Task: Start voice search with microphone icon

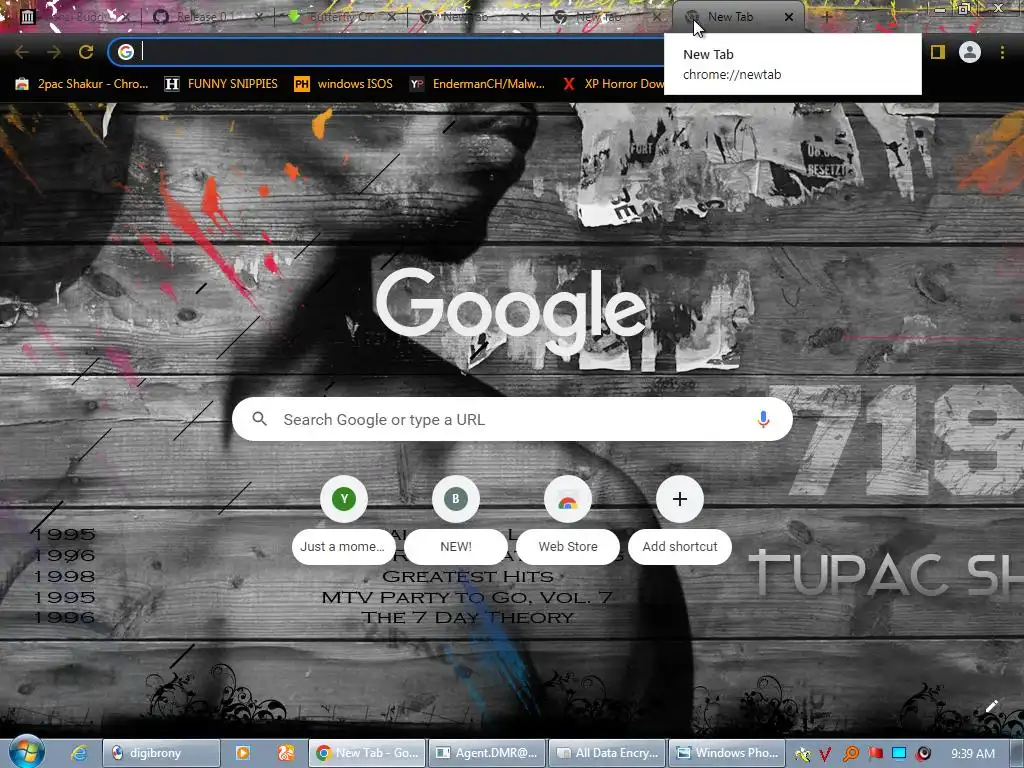Action: pyautogui.click(x=763, y=419)
